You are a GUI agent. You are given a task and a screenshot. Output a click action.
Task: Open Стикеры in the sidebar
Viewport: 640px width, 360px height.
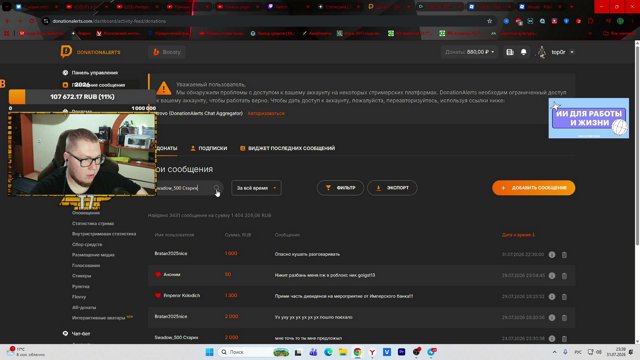(x=82, y=276)
